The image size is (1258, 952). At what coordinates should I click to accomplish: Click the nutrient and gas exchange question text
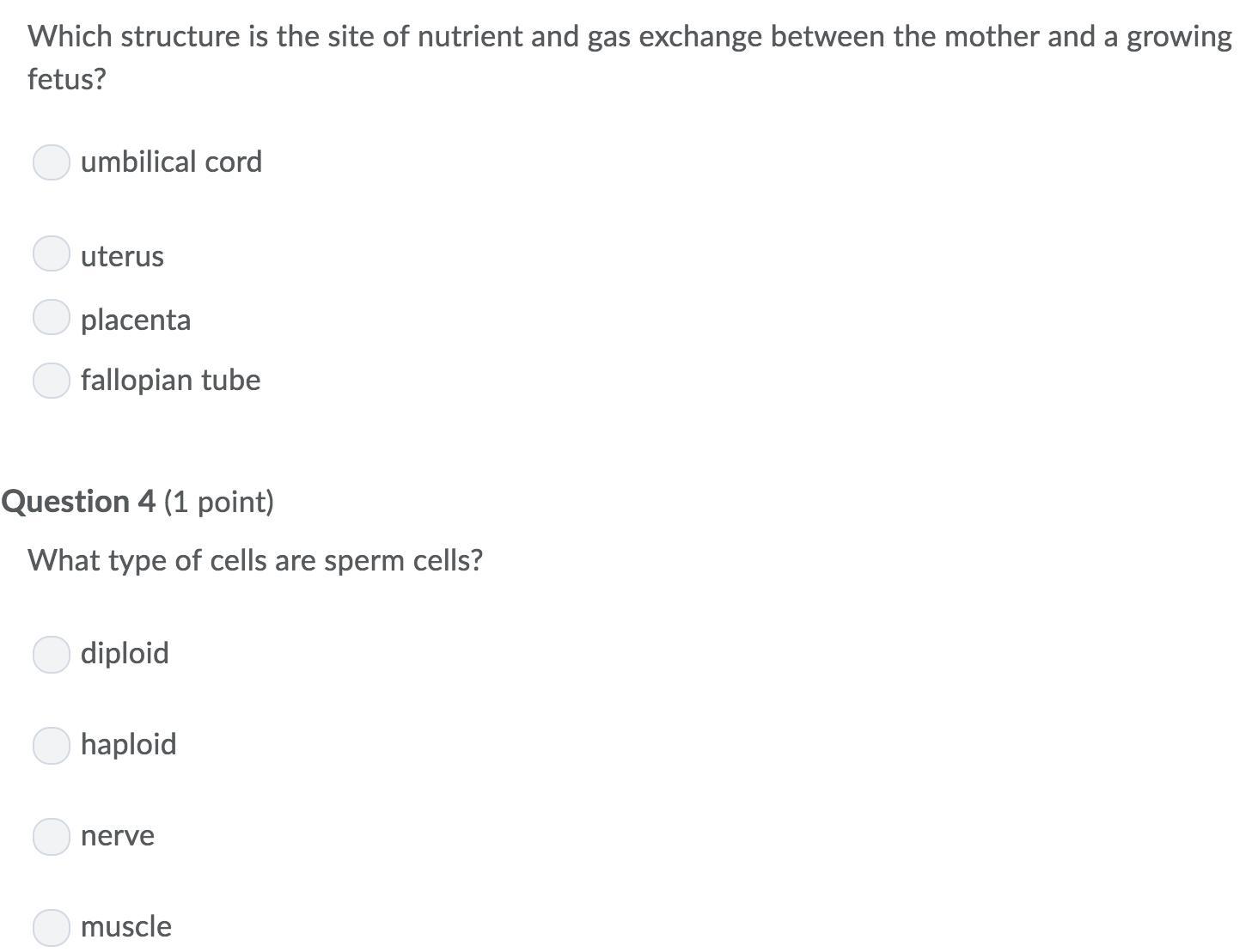point(629,38)
